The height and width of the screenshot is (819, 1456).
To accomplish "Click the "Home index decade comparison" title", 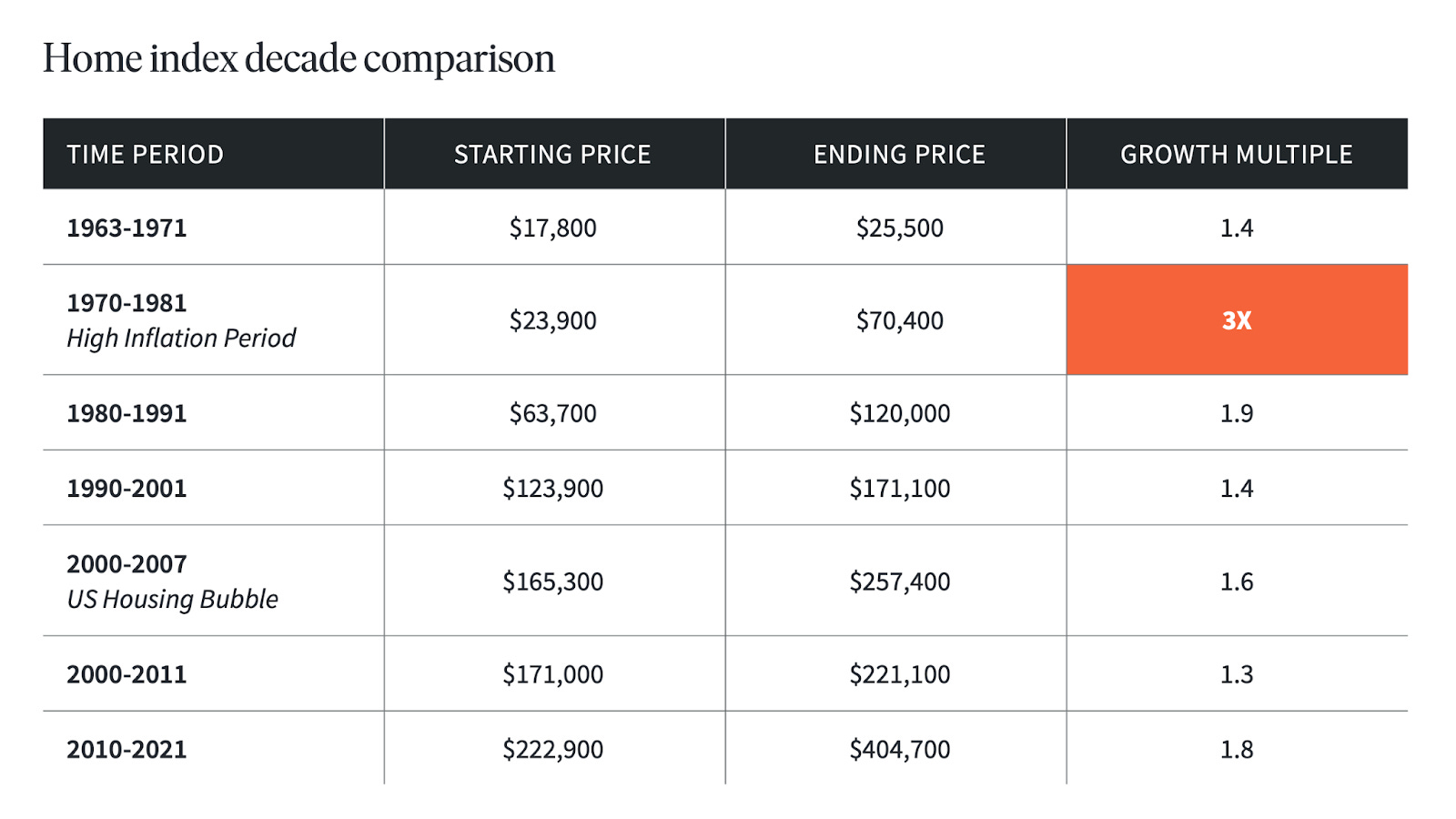I will coord(298,58).
